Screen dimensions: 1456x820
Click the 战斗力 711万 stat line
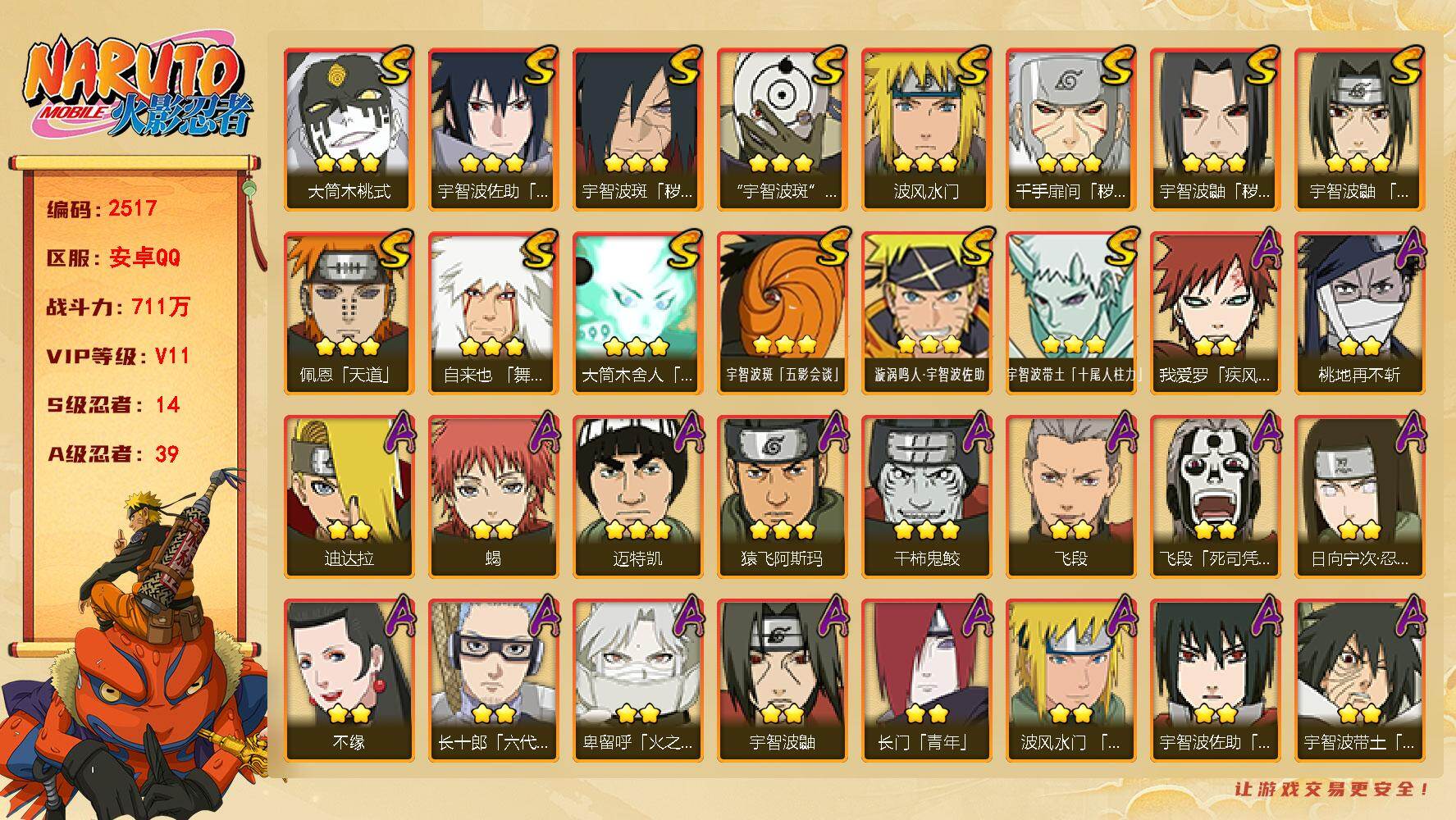(118, 307)
